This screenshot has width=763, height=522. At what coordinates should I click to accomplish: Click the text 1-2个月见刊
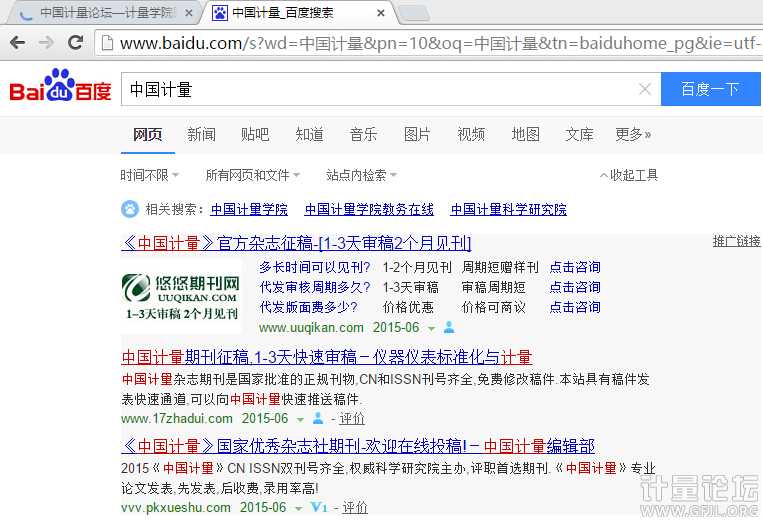tap(418, 267)
